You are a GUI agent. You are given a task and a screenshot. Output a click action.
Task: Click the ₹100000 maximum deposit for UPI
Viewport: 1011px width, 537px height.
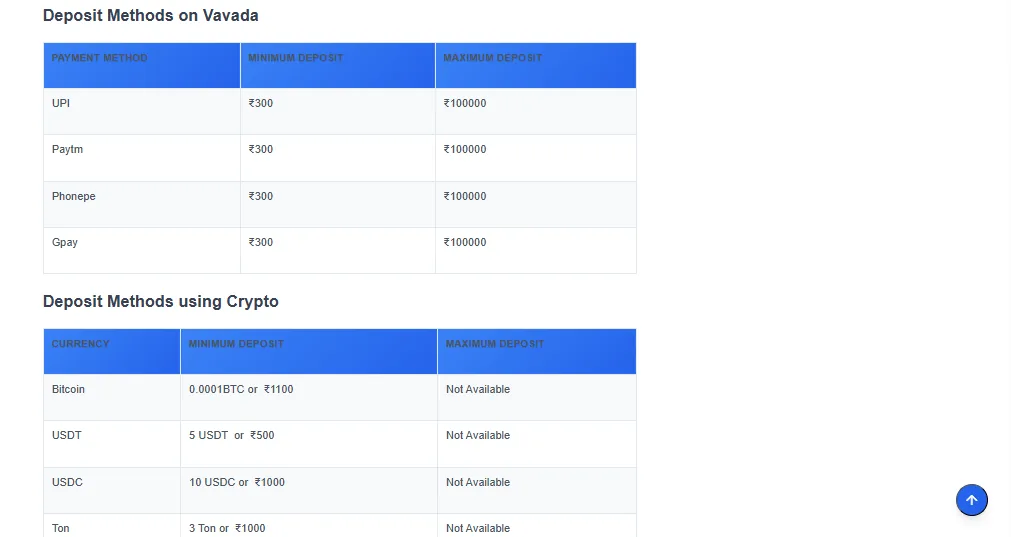coord(536,111)
